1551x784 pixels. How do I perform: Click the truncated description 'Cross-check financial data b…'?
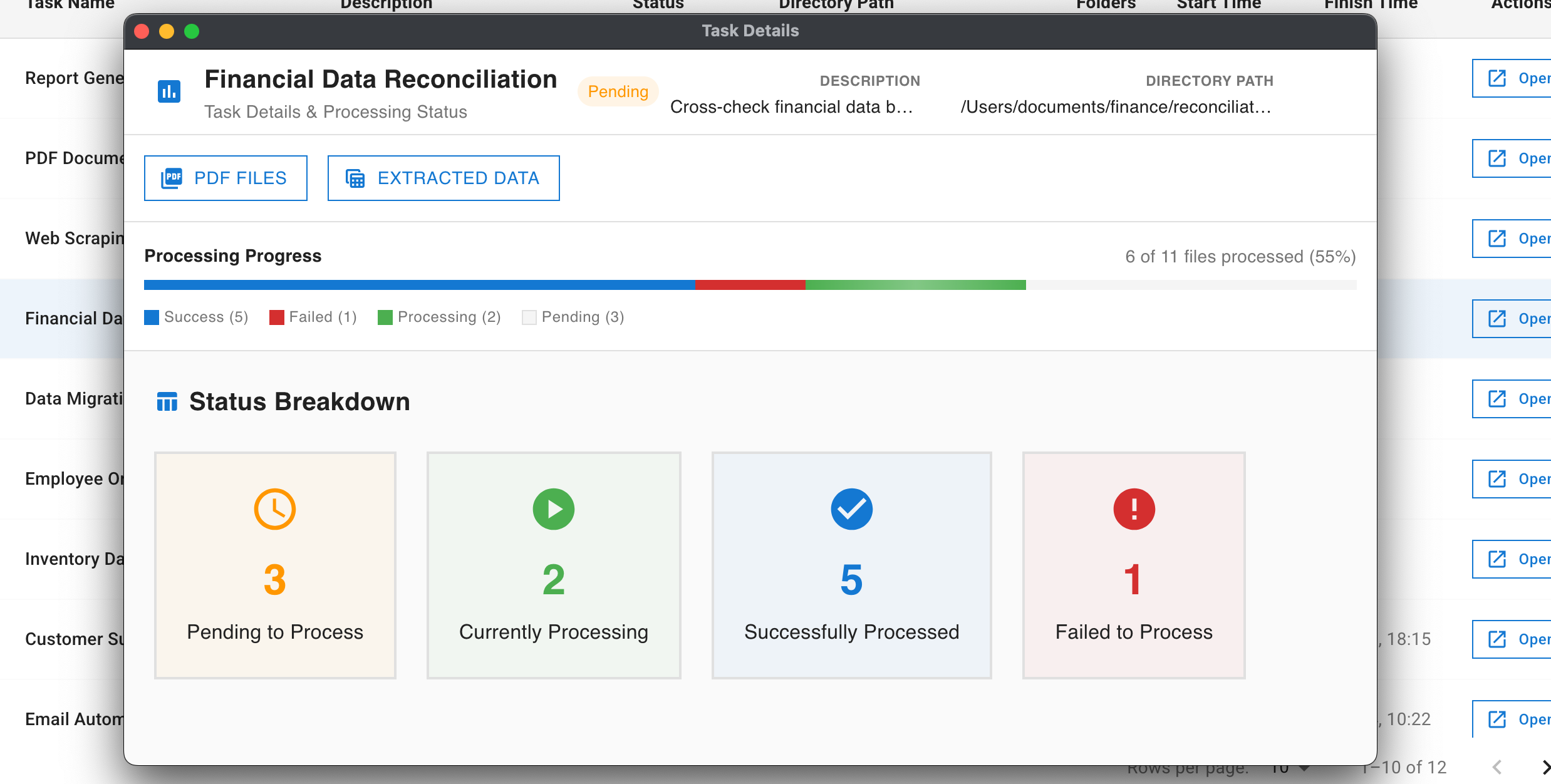792,107
